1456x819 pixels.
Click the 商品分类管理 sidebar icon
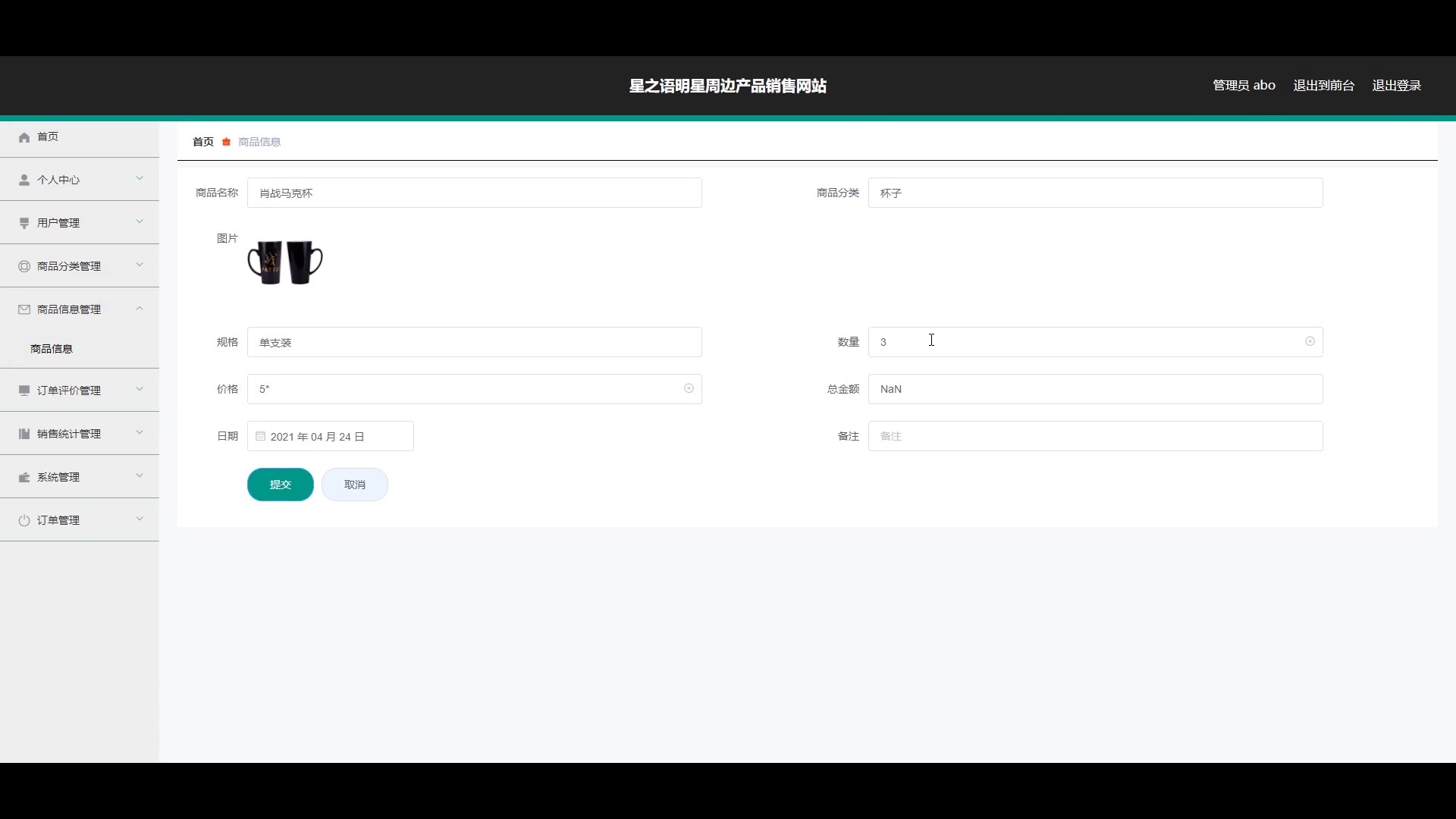click(24, 266)
